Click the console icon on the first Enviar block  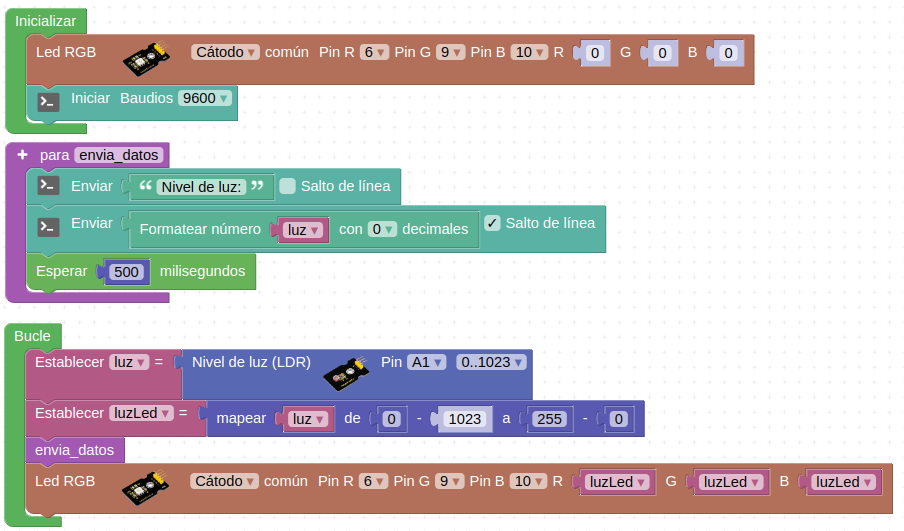tap(48, 186)
